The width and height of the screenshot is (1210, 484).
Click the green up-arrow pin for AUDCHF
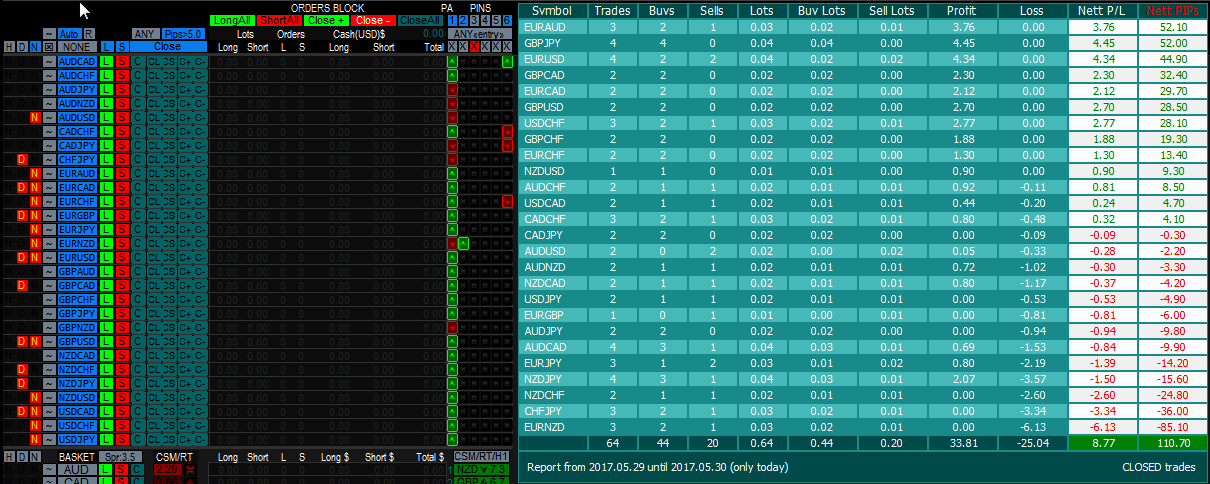[453, 76]
